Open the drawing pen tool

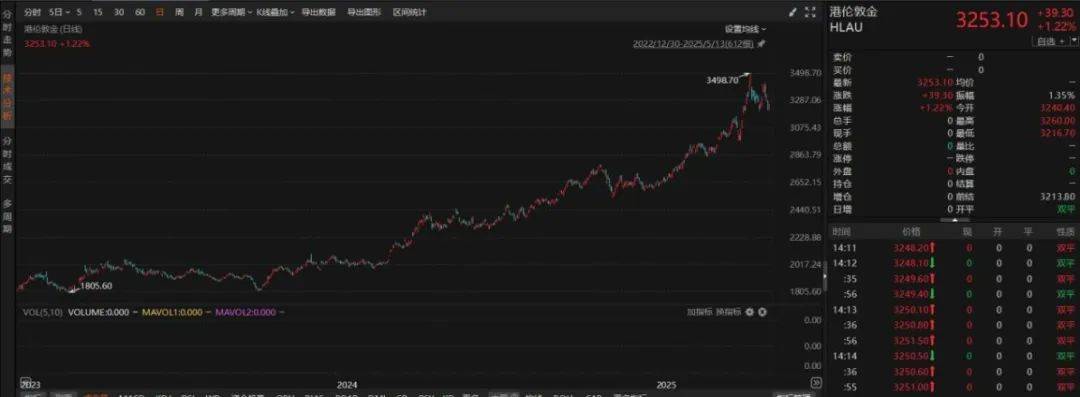pos(793,12)
